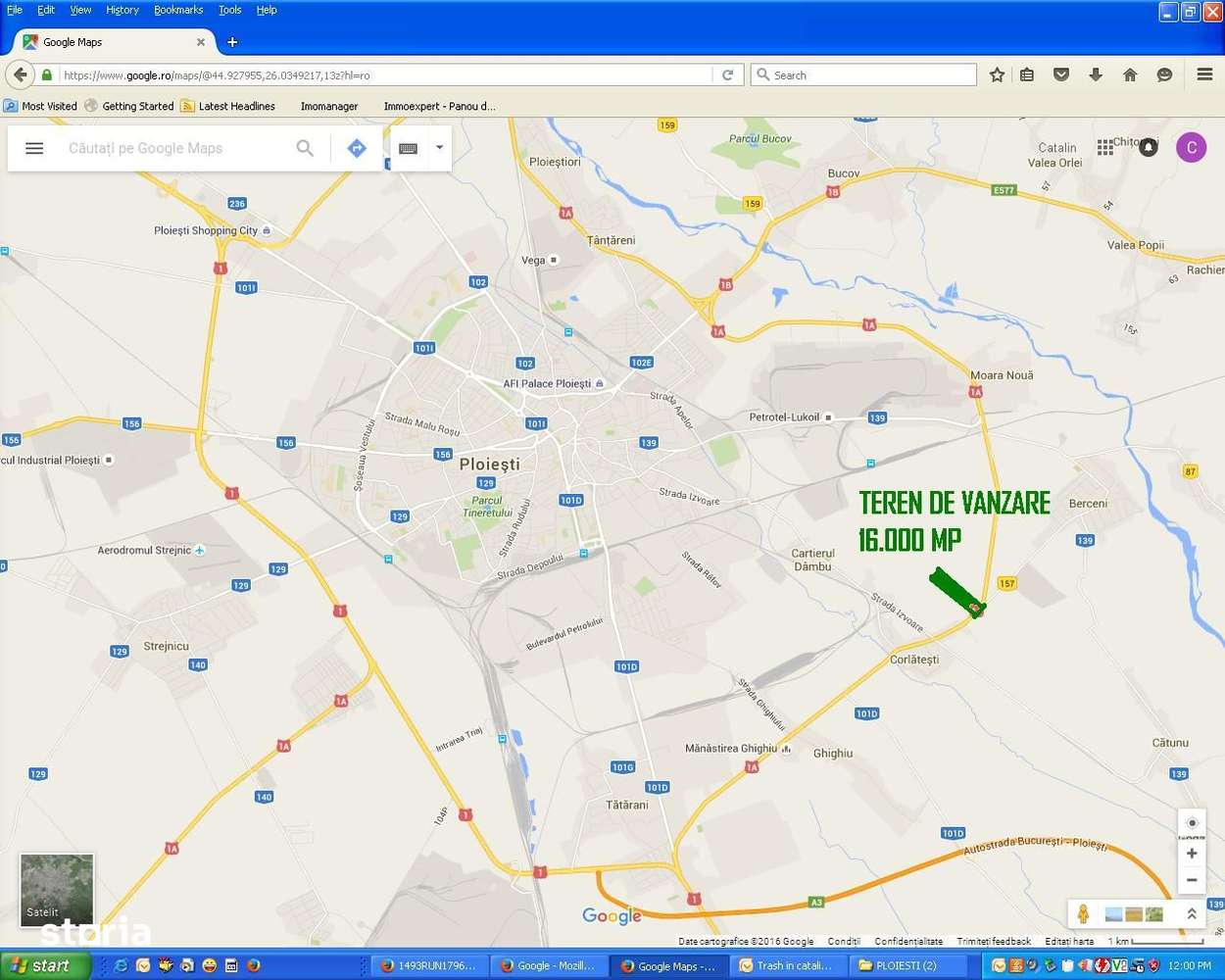The height and width of the screenshot is (980, 1225).
Task: Select the Street View pegman icon
Action: pos(1083,913)
